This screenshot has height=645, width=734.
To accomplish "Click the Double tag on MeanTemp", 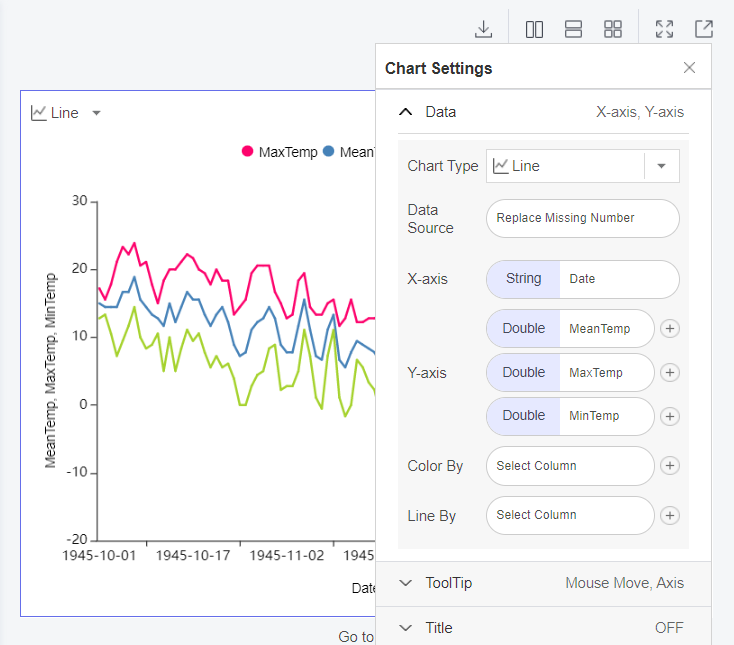I will coord(523,329).
